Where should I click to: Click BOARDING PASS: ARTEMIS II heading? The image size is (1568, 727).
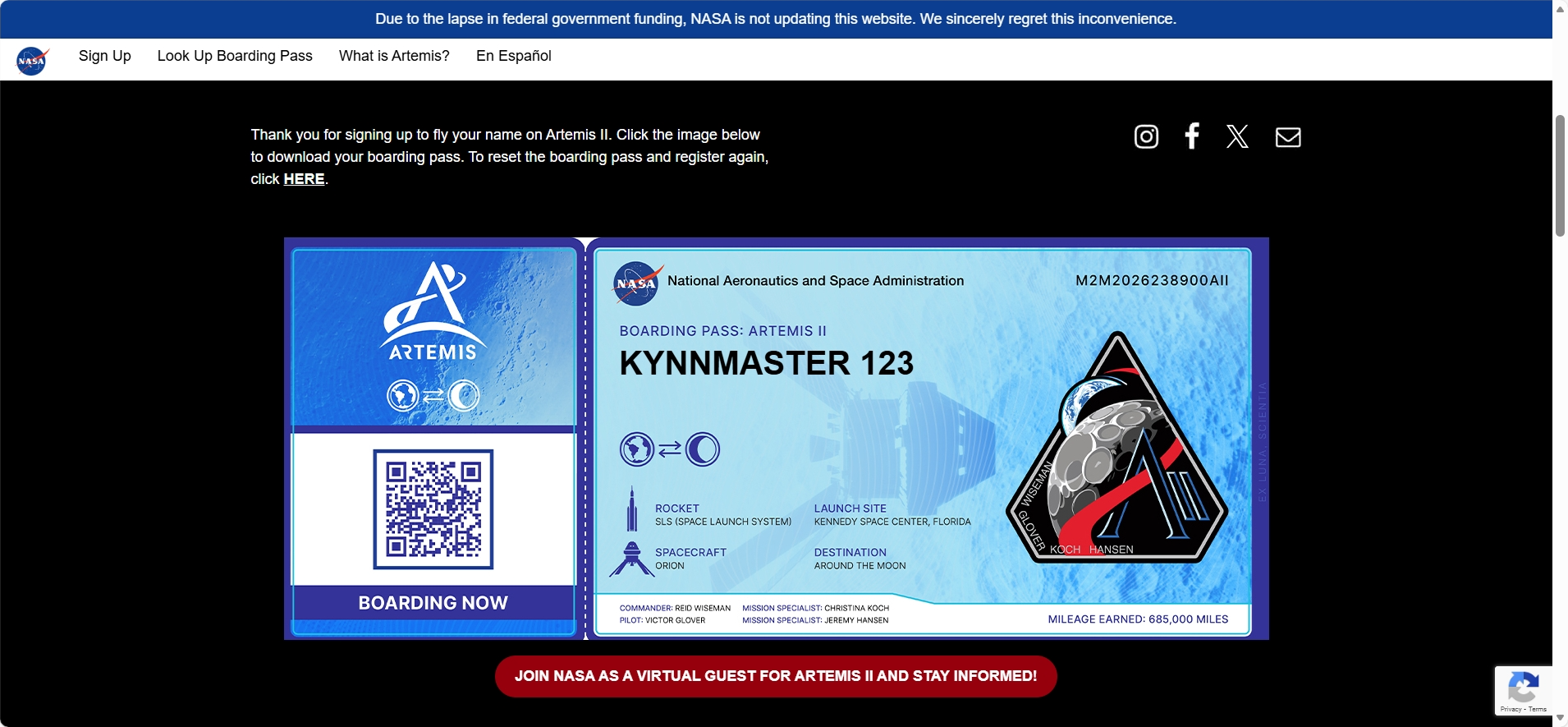[x=723, y=331]
